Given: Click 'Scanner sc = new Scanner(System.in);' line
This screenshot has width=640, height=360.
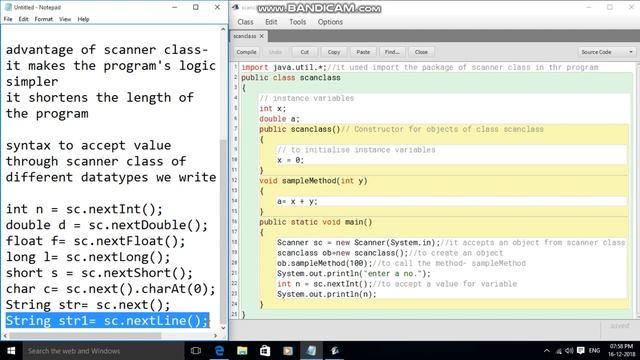Looking at the screenshot, I should click(358, 242).
